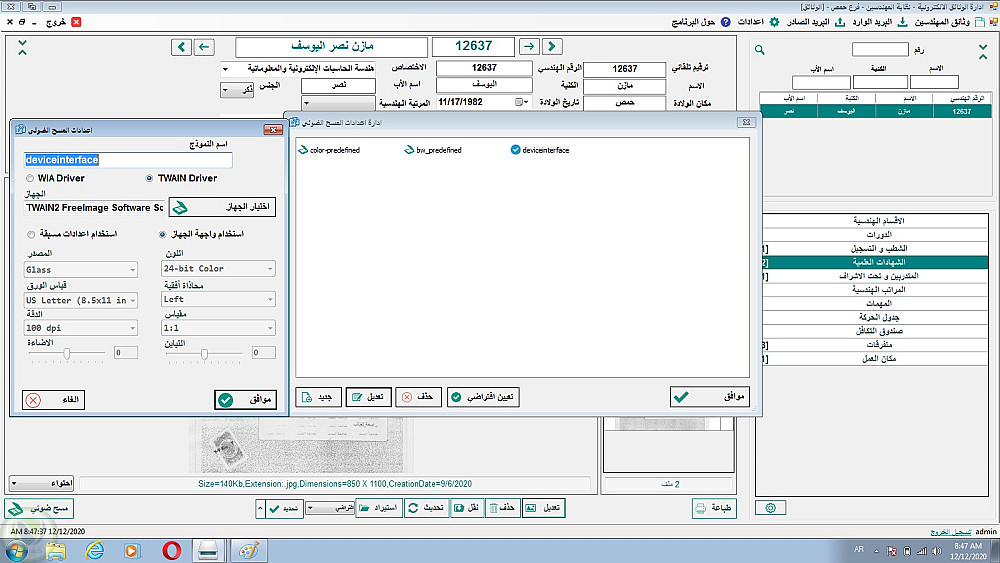Click the brightness value box showing 0
This screenshot has width=1000, height=563.
pyautogui.click(x=126, y=353)
